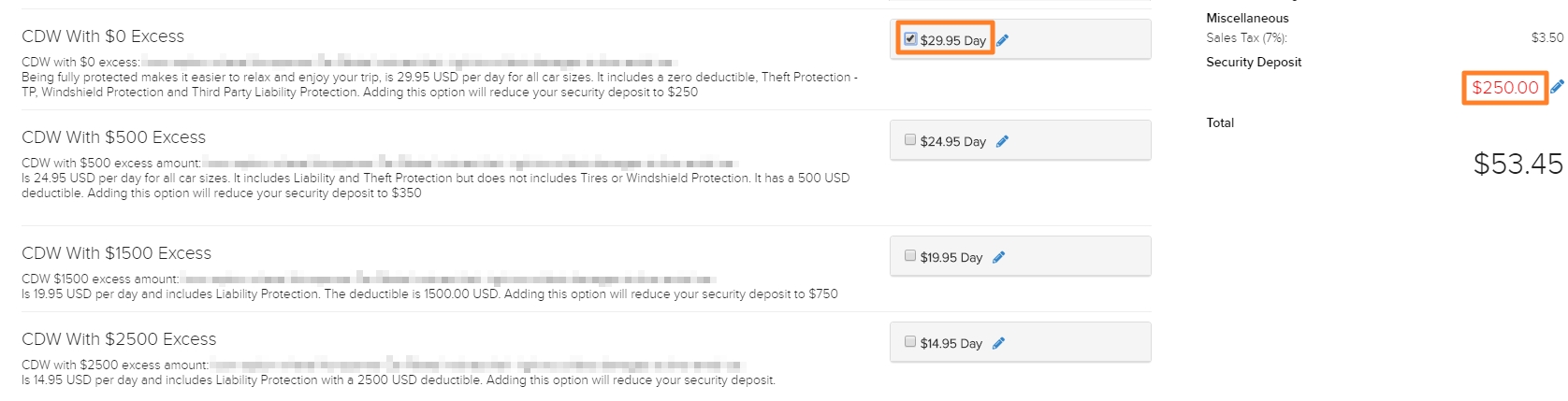Click the CDW With $500 Excess heading

click(113, 137)
